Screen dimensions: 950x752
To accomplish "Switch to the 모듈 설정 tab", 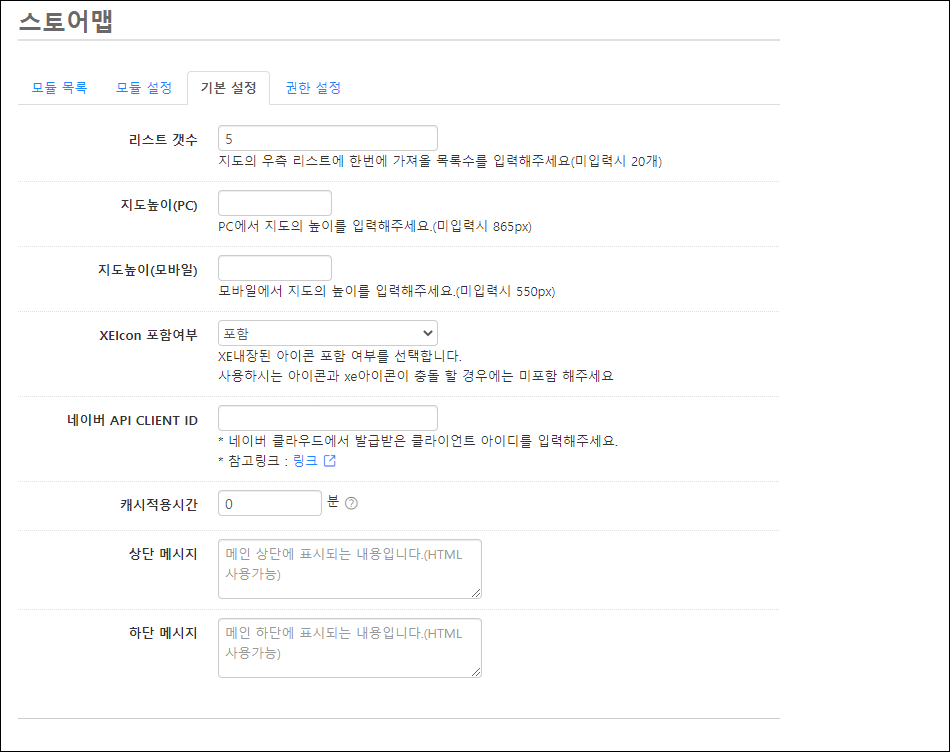I will [144, 88].
